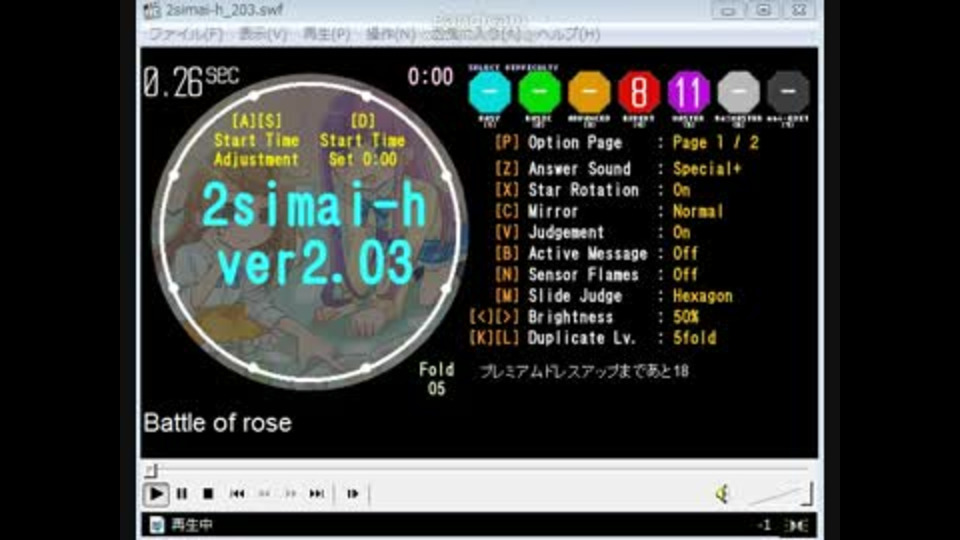960x540 pixels.
Task: Toggle the [V] Judgement option
Action: pos(593,232)
